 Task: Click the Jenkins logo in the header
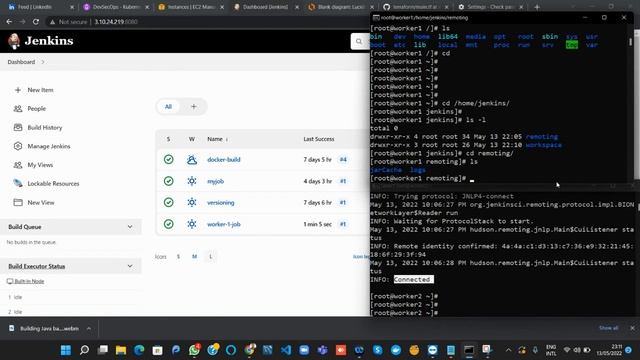[x=40, y=41]
